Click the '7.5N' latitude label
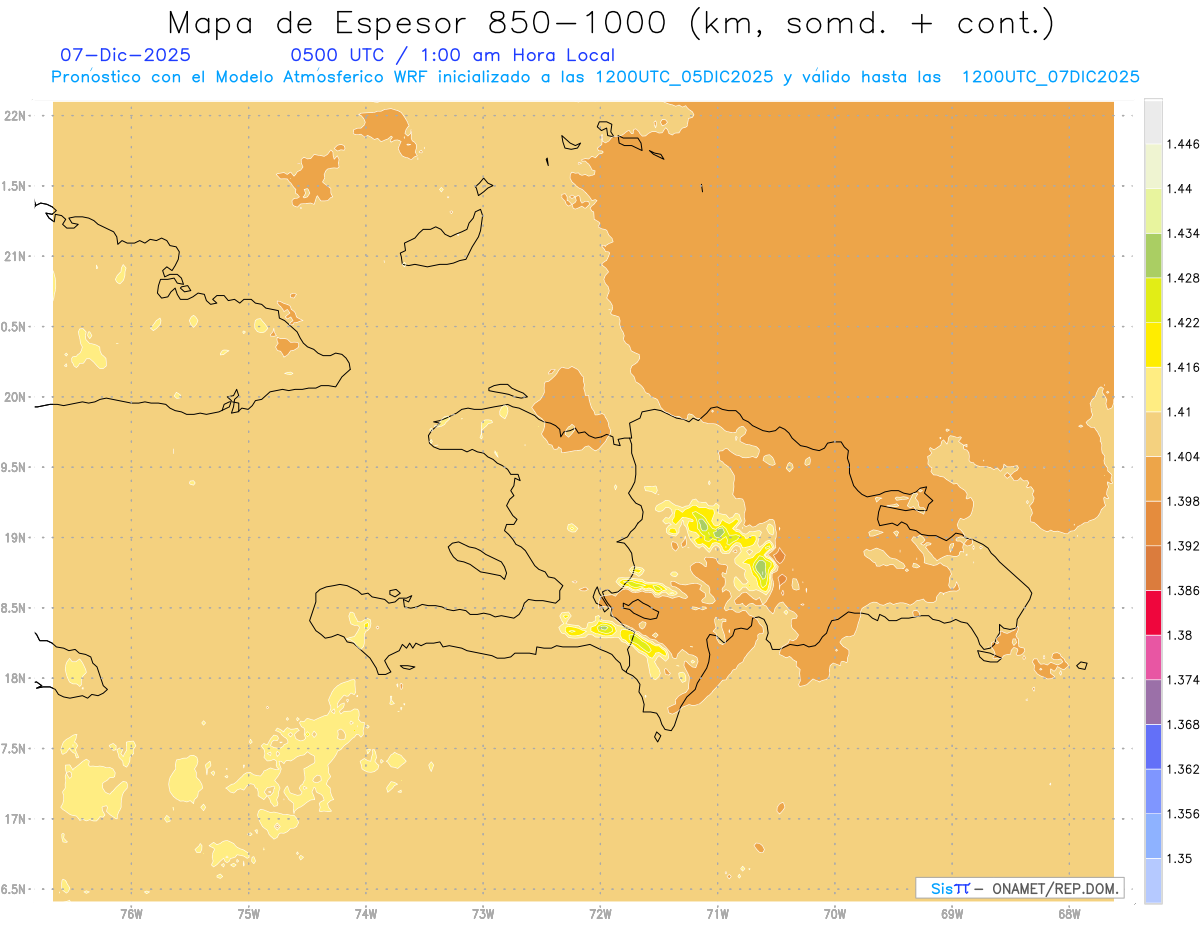The height and width of the screenshot is (927, 1200). [14, 750]
